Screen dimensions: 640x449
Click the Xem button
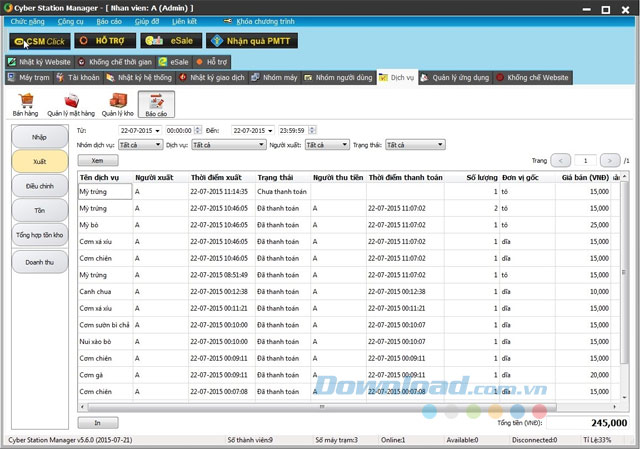97,159
